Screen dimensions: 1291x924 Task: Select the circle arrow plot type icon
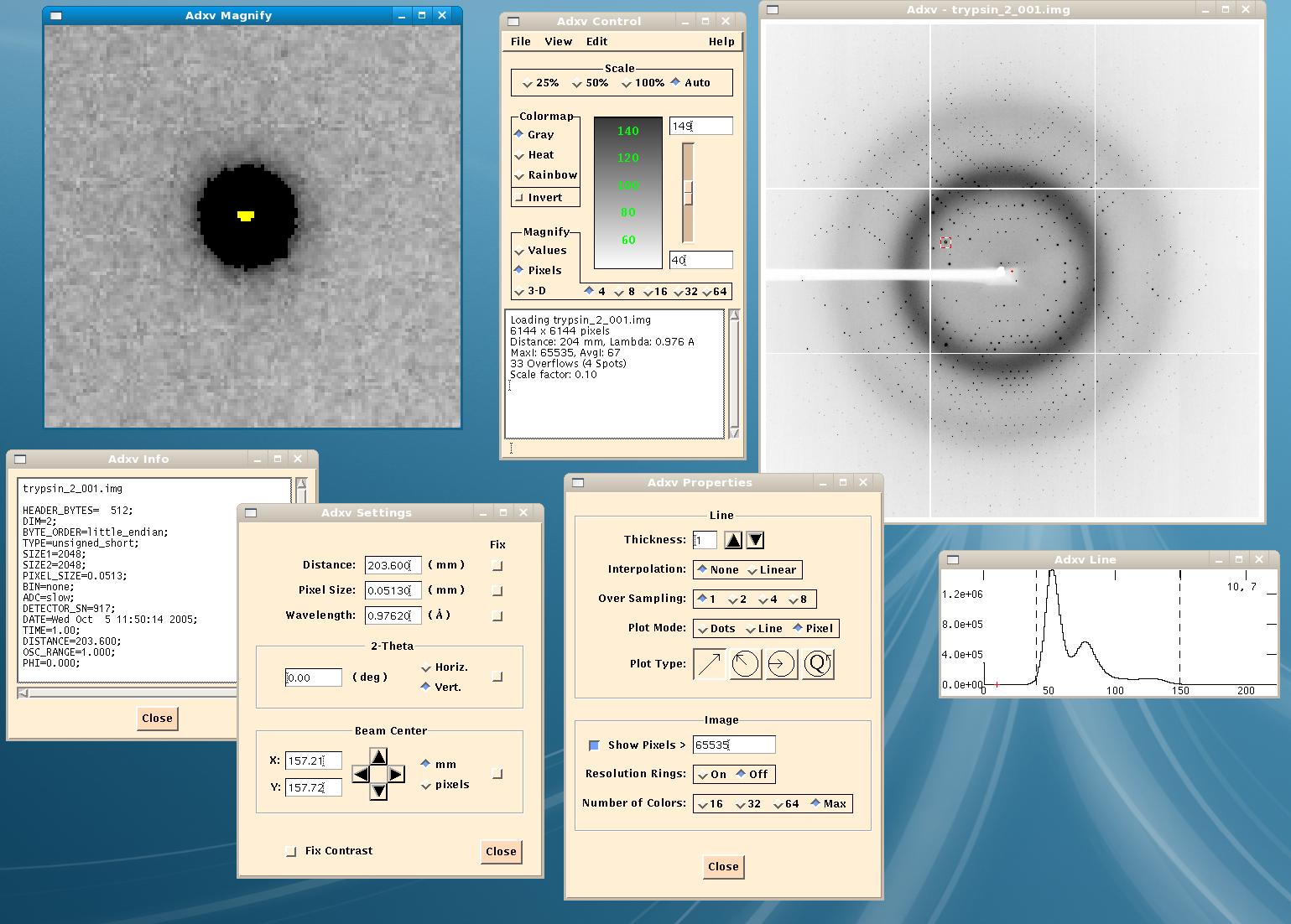coord(781,664)
